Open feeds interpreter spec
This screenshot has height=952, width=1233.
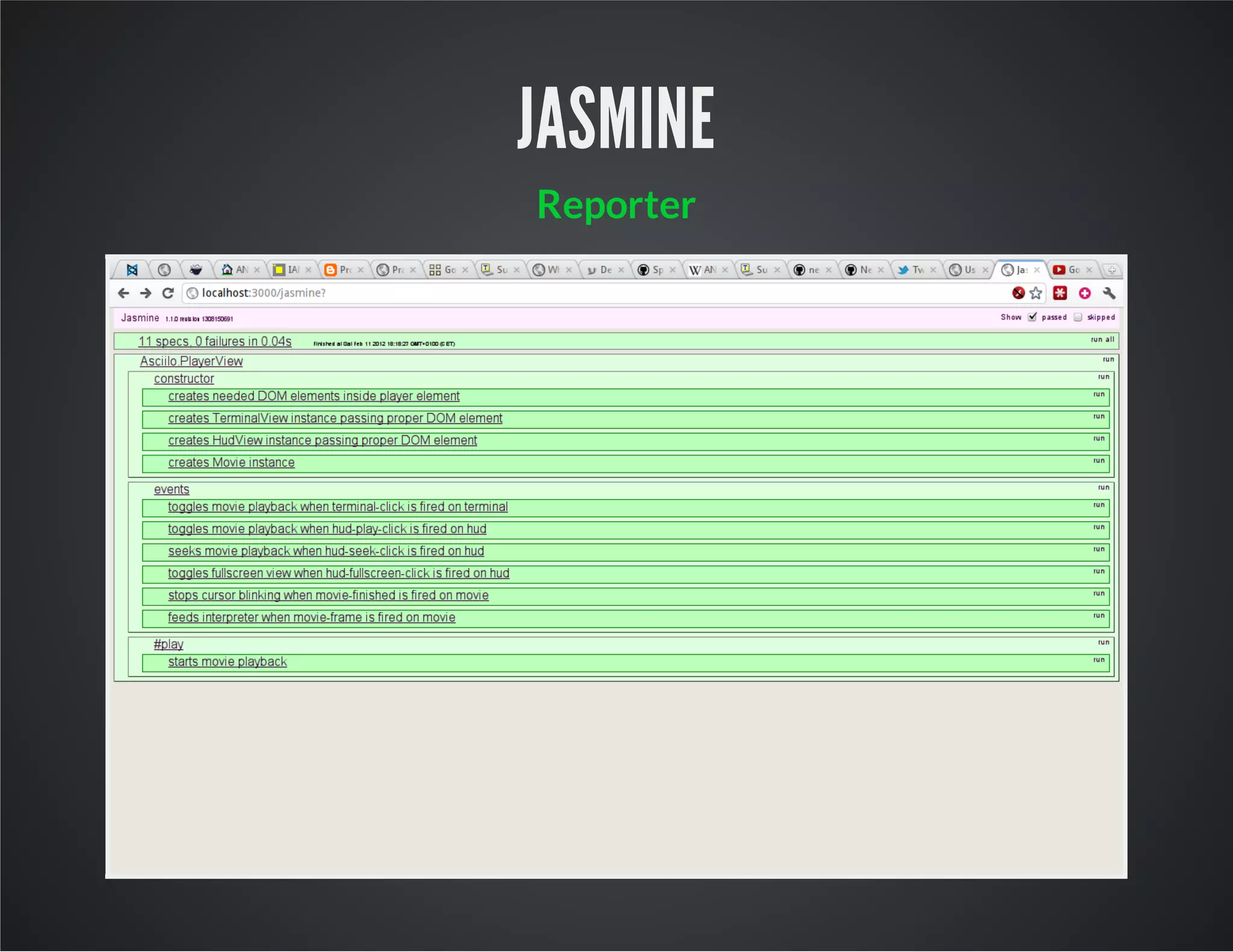coord(311,617)
